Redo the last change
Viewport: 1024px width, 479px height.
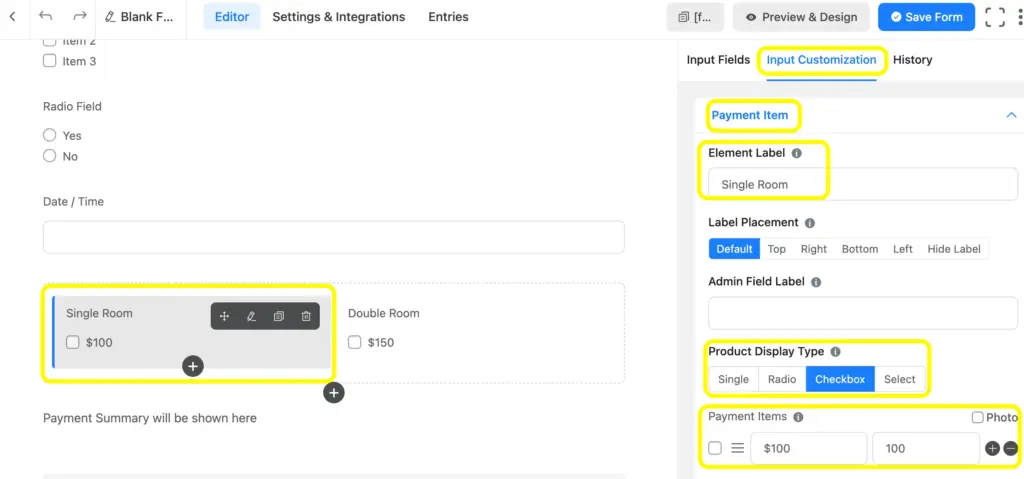(x=80, y=16)
